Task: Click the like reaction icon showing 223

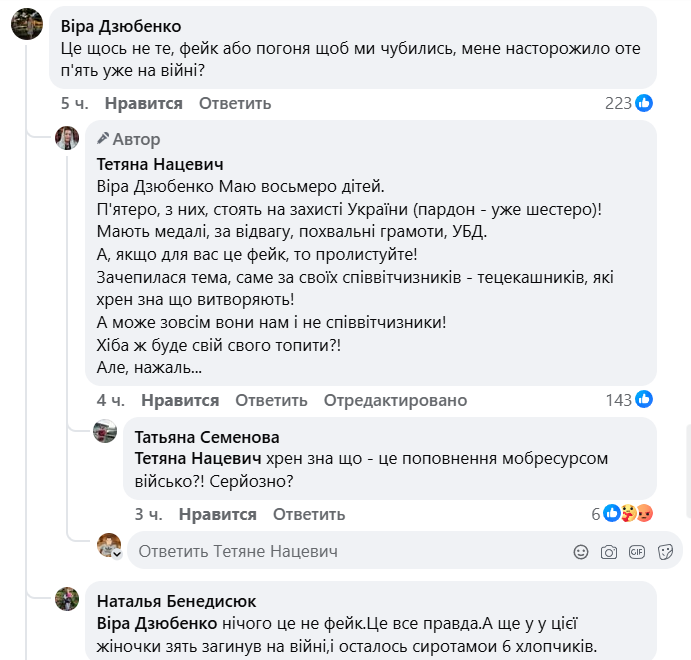Action: click(645, 103)
